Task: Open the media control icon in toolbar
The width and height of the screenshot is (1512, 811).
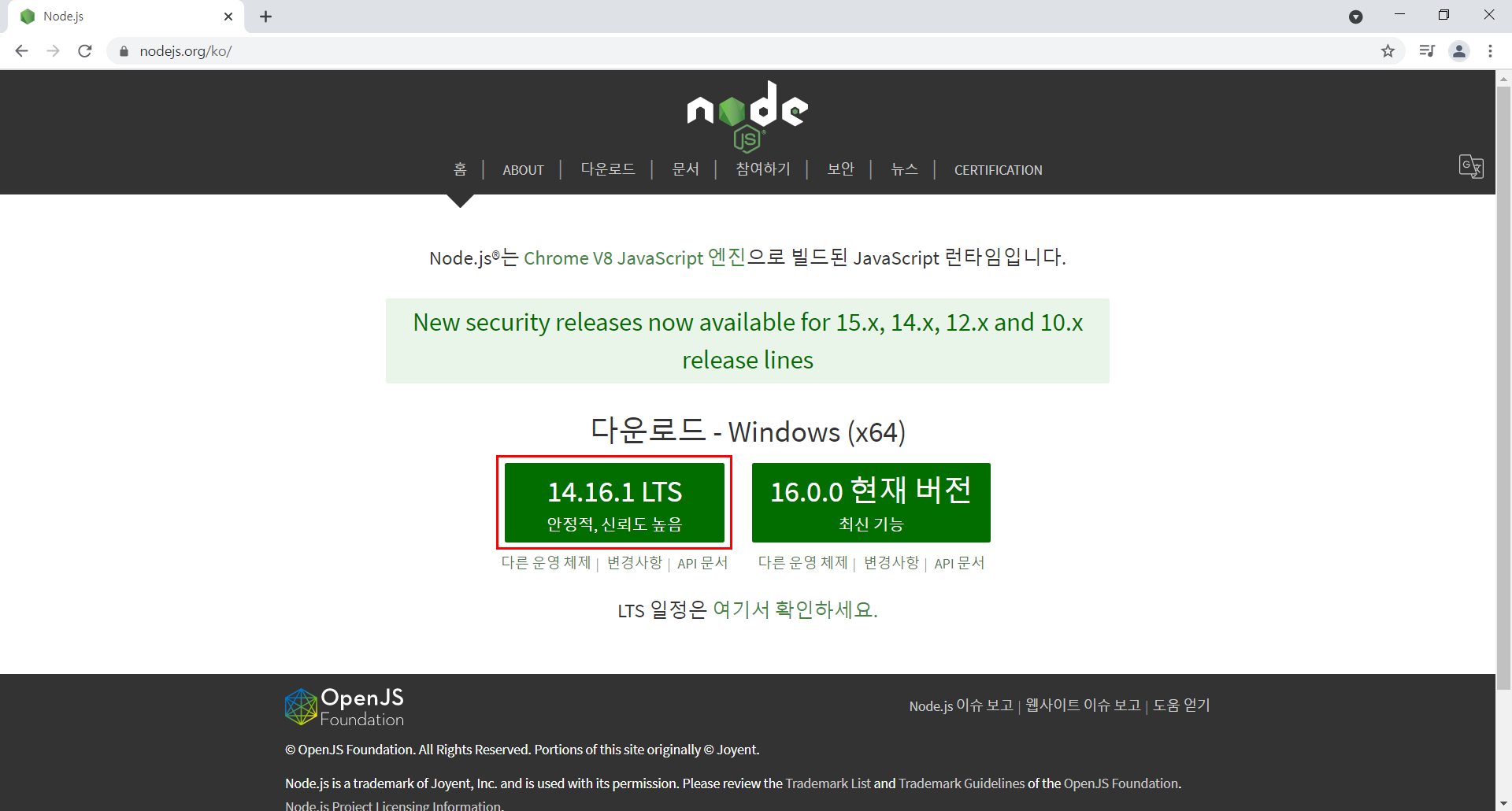Action: [1427, 51]
